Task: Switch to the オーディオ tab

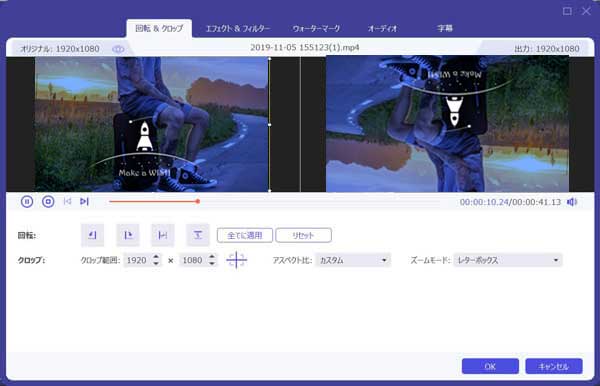Action: point(382,28)
